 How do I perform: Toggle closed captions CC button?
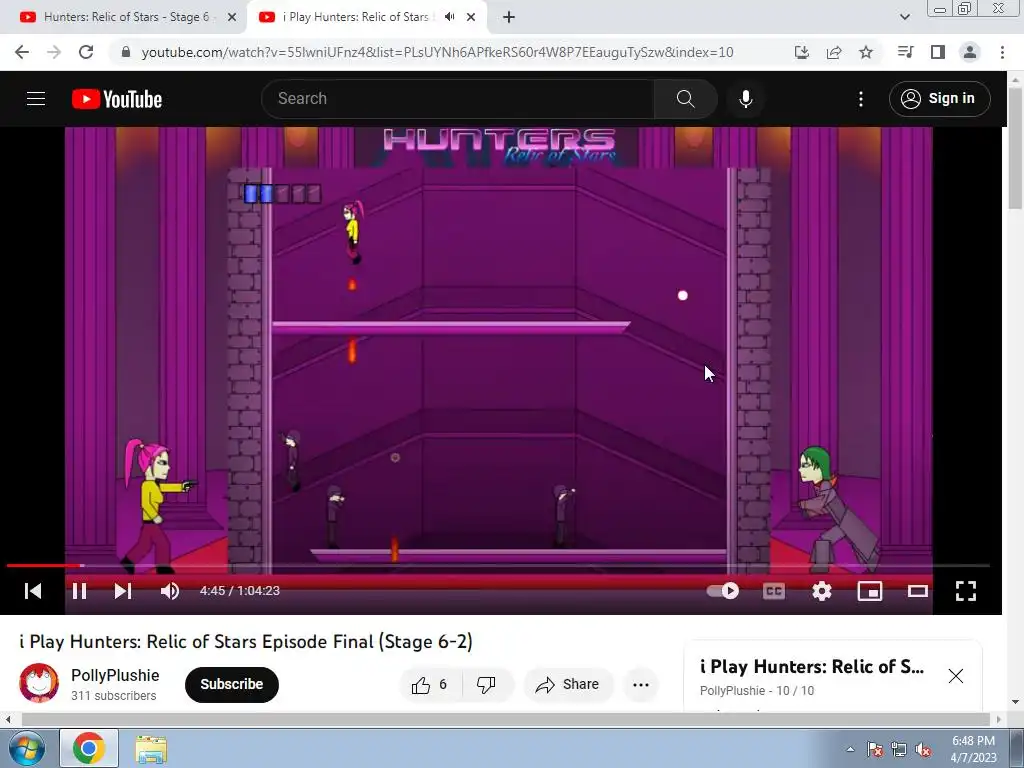pos(773,591)
